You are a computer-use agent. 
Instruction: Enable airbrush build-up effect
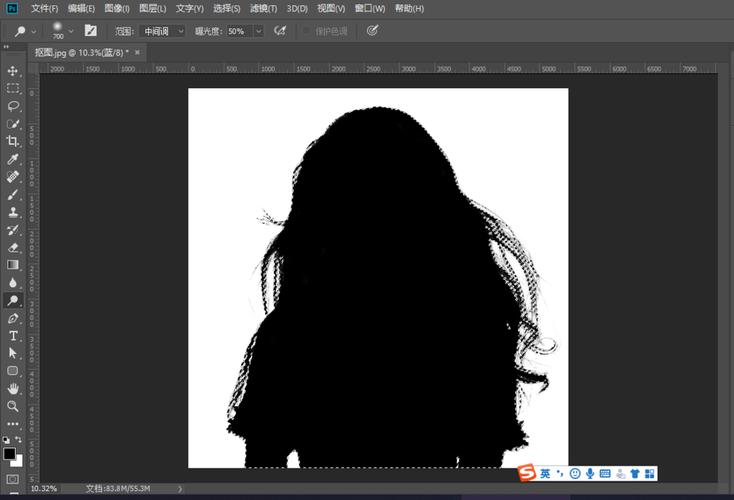click(x=280, y=31)
